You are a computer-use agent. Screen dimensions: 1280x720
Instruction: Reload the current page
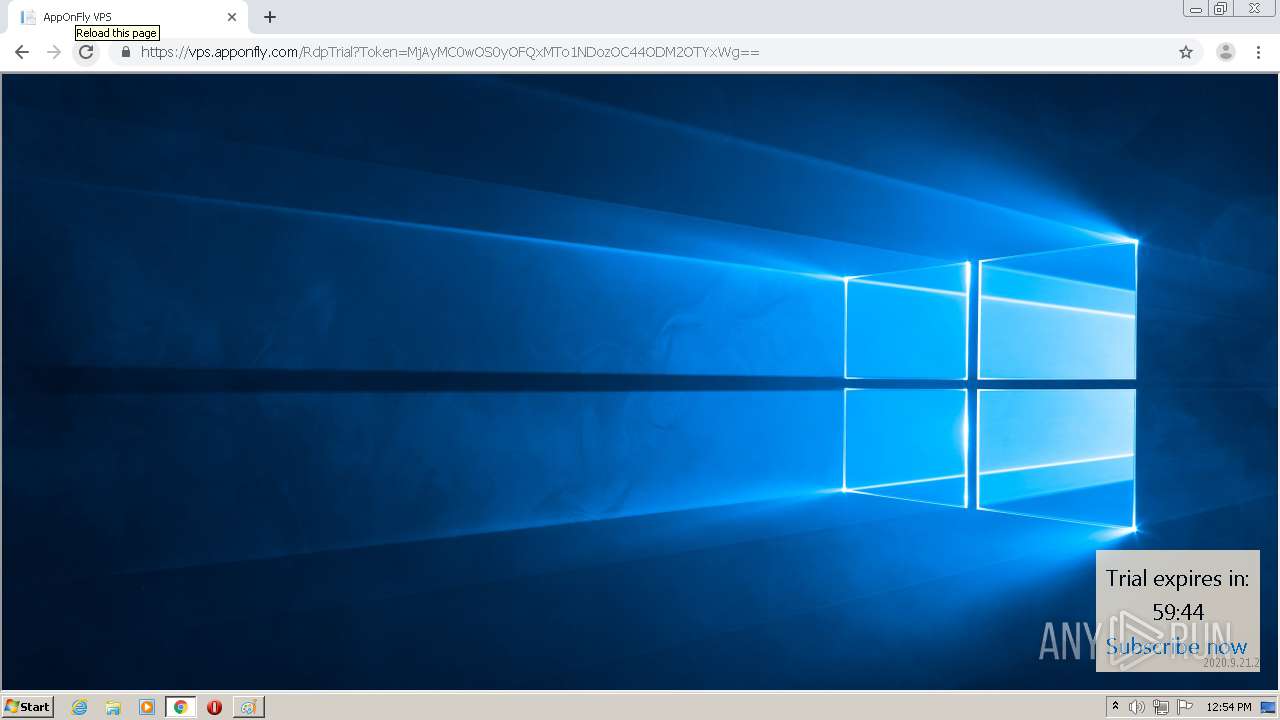tap(86, 52)
